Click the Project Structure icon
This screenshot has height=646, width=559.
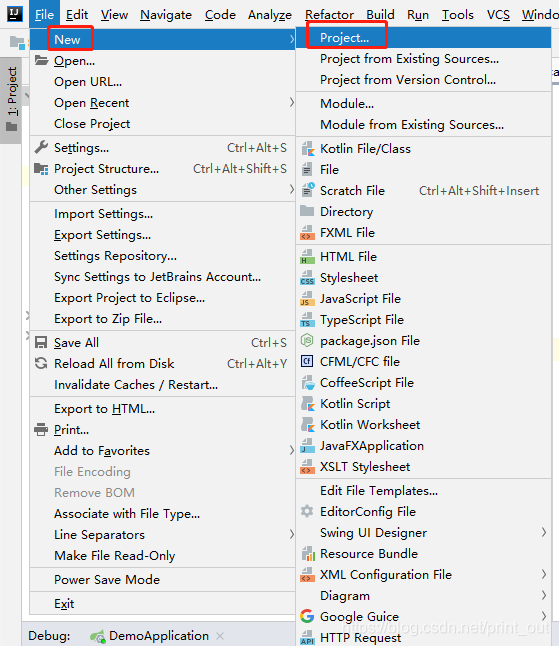point(41,169)
